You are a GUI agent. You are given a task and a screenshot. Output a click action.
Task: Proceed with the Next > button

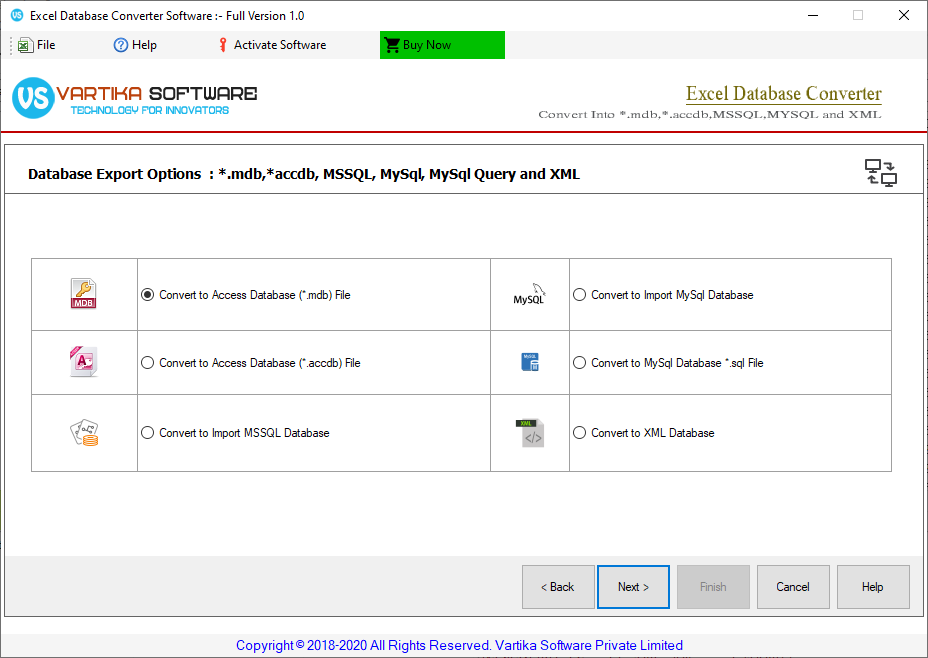[x=633, y=586]
